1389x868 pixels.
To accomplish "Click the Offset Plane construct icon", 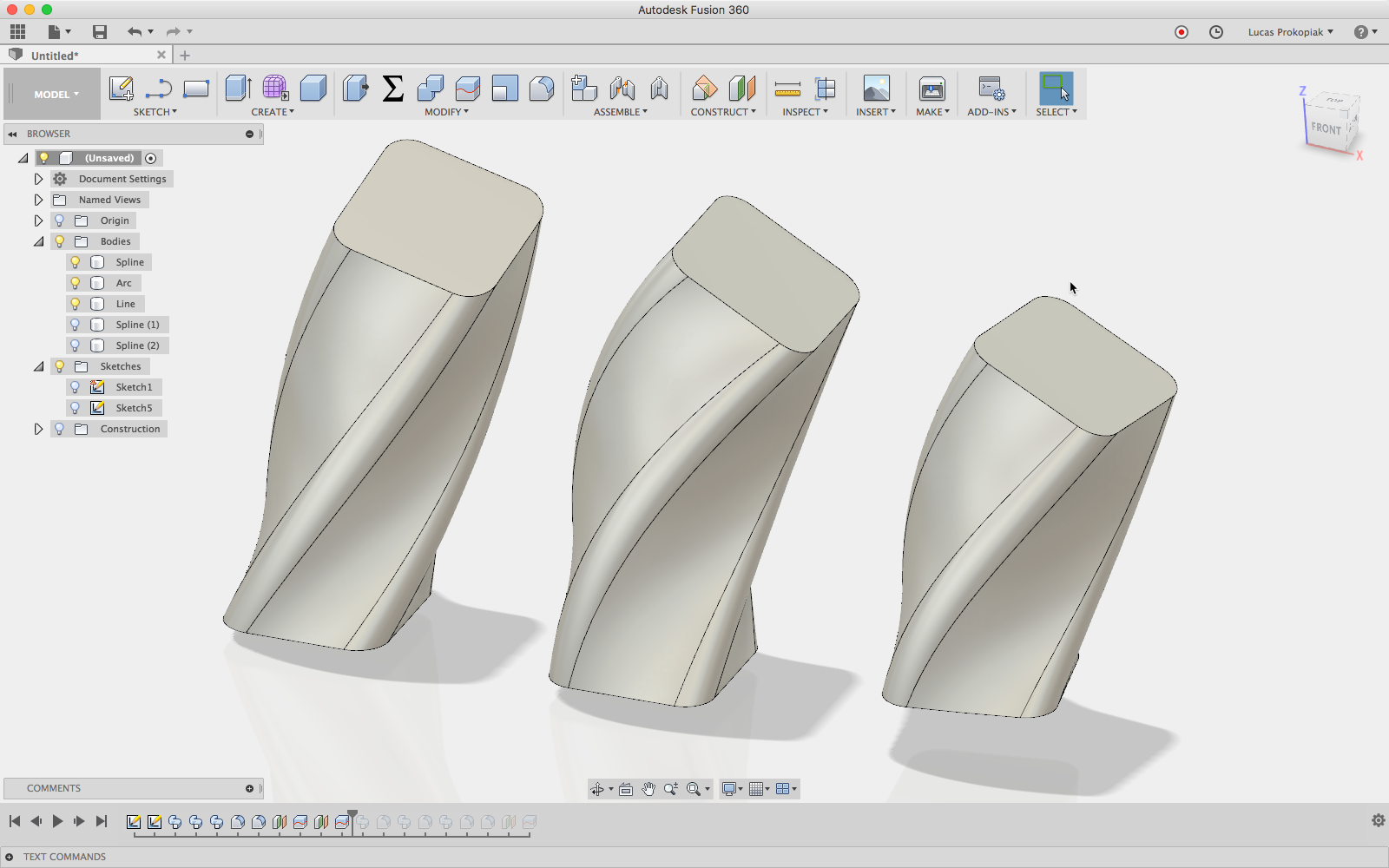I will [704, 89].
